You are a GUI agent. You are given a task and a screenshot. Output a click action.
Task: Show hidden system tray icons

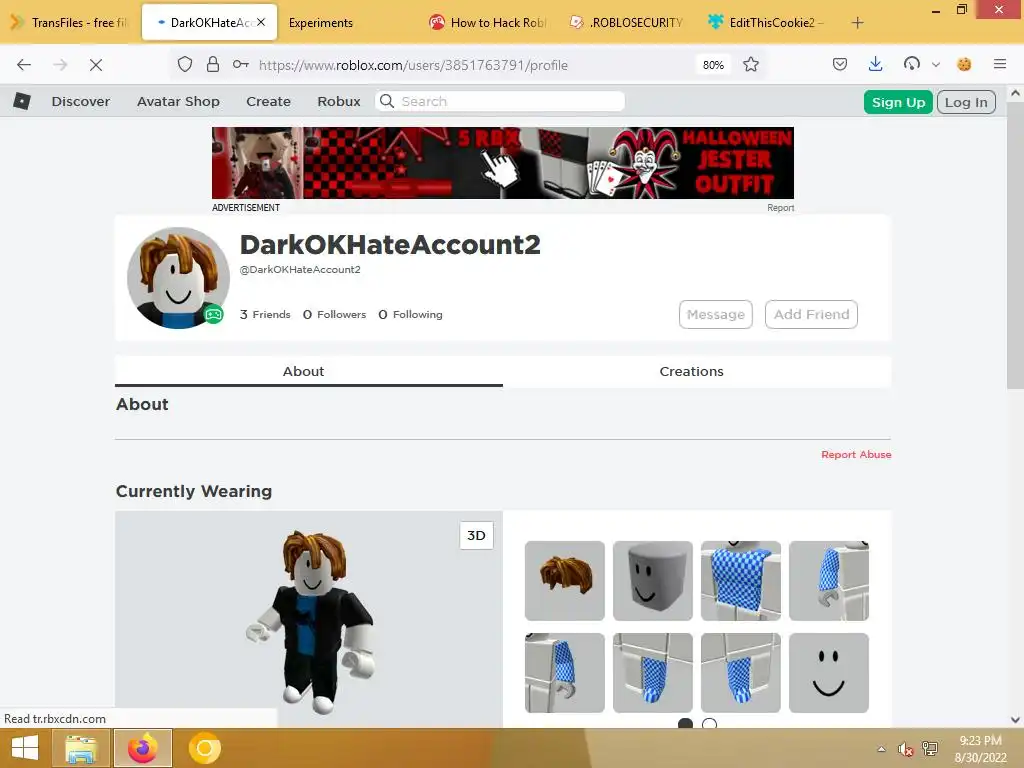pyautogui.click(x=882, y=749)
